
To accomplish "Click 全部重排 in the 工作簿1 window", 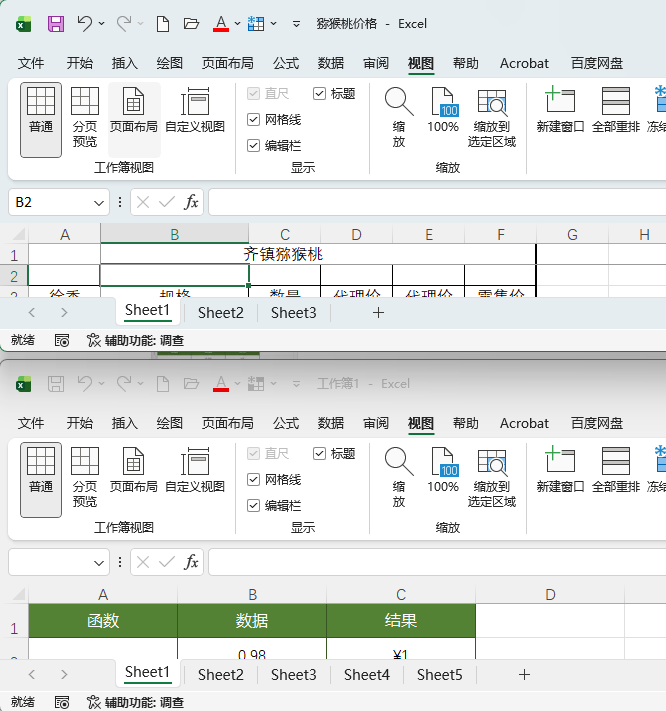I will (616, 470).
